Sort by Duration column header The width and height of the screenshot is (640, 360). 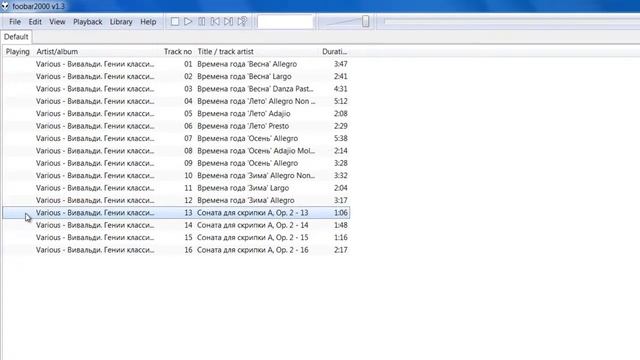click(x=334, y=52)
